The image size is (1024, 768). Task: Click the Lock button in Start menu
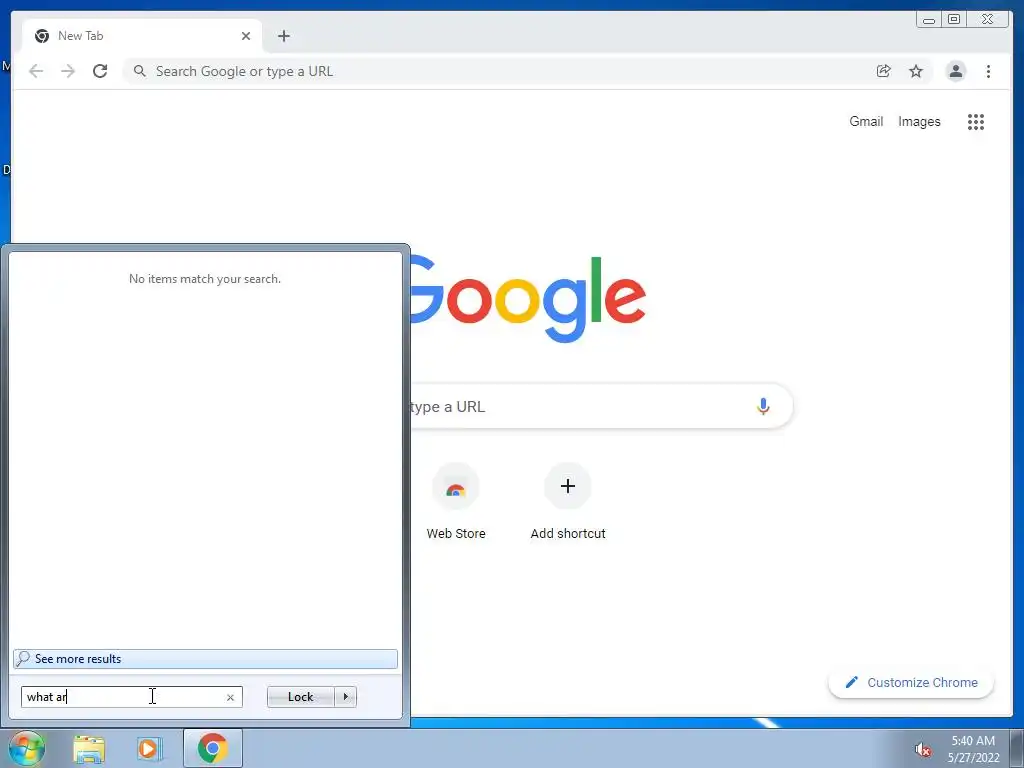(x=300, y=697)
